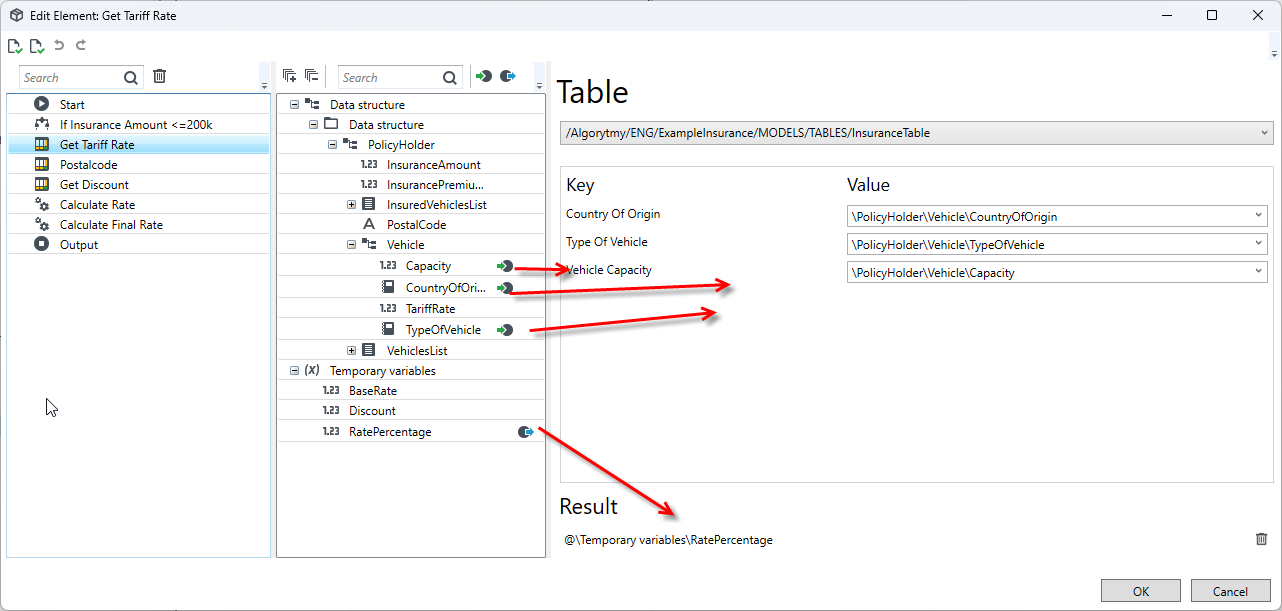Delete element using the trash icon beside steps search
The width and height of the screenshot is (1282, 611).
click(160, 76)
